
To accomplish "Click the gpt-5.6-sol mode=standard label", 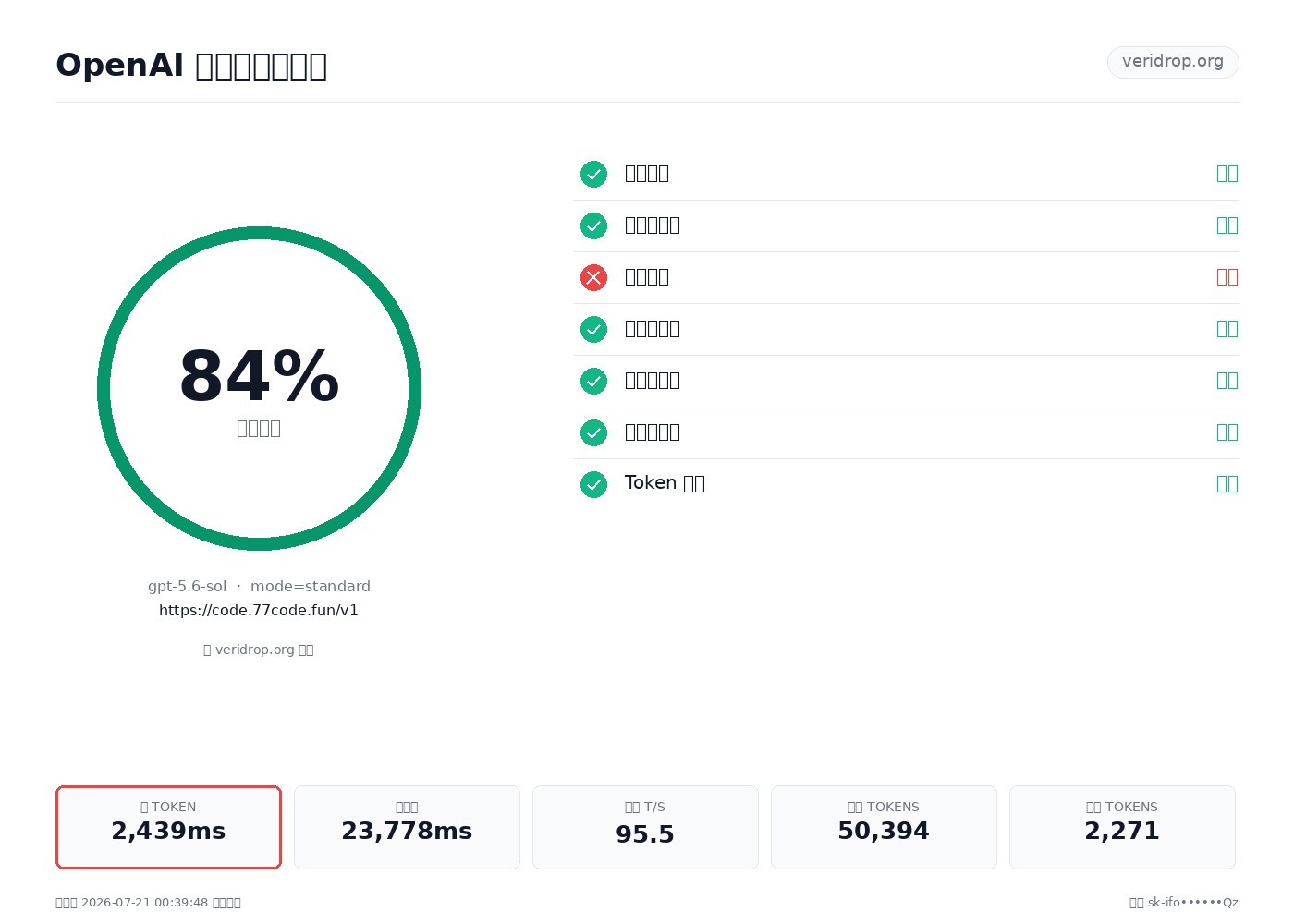I will (x=259, y=586).
